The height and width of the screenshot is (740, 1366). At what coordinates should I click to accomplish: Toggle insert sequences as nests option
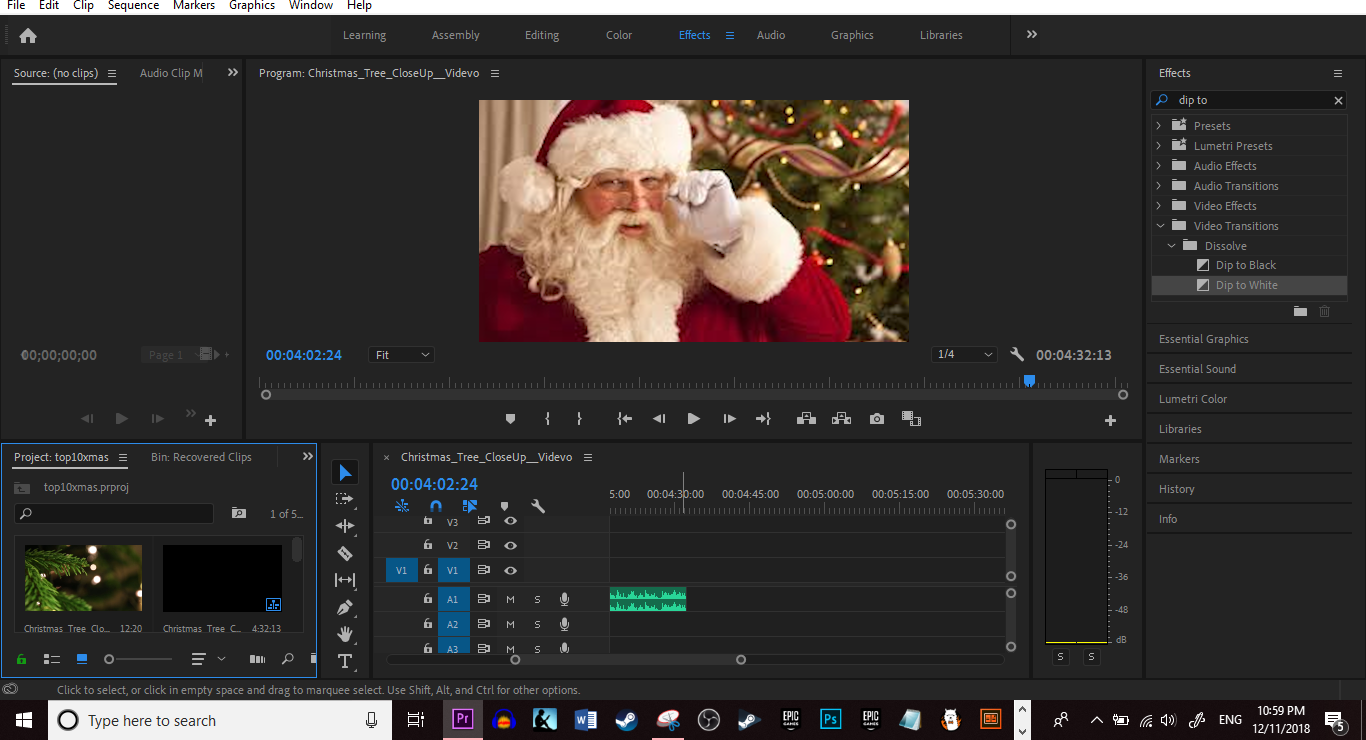tap(402, 506)
